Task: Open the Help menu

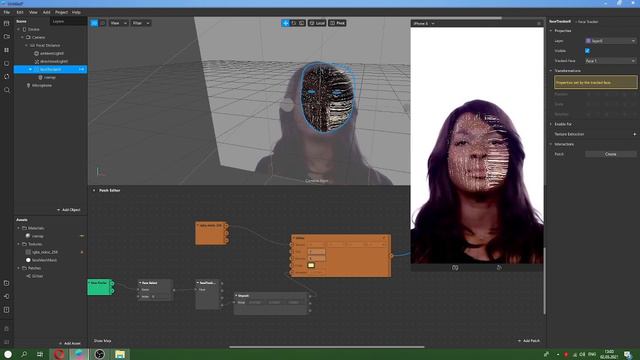Action: pos(76,12)
